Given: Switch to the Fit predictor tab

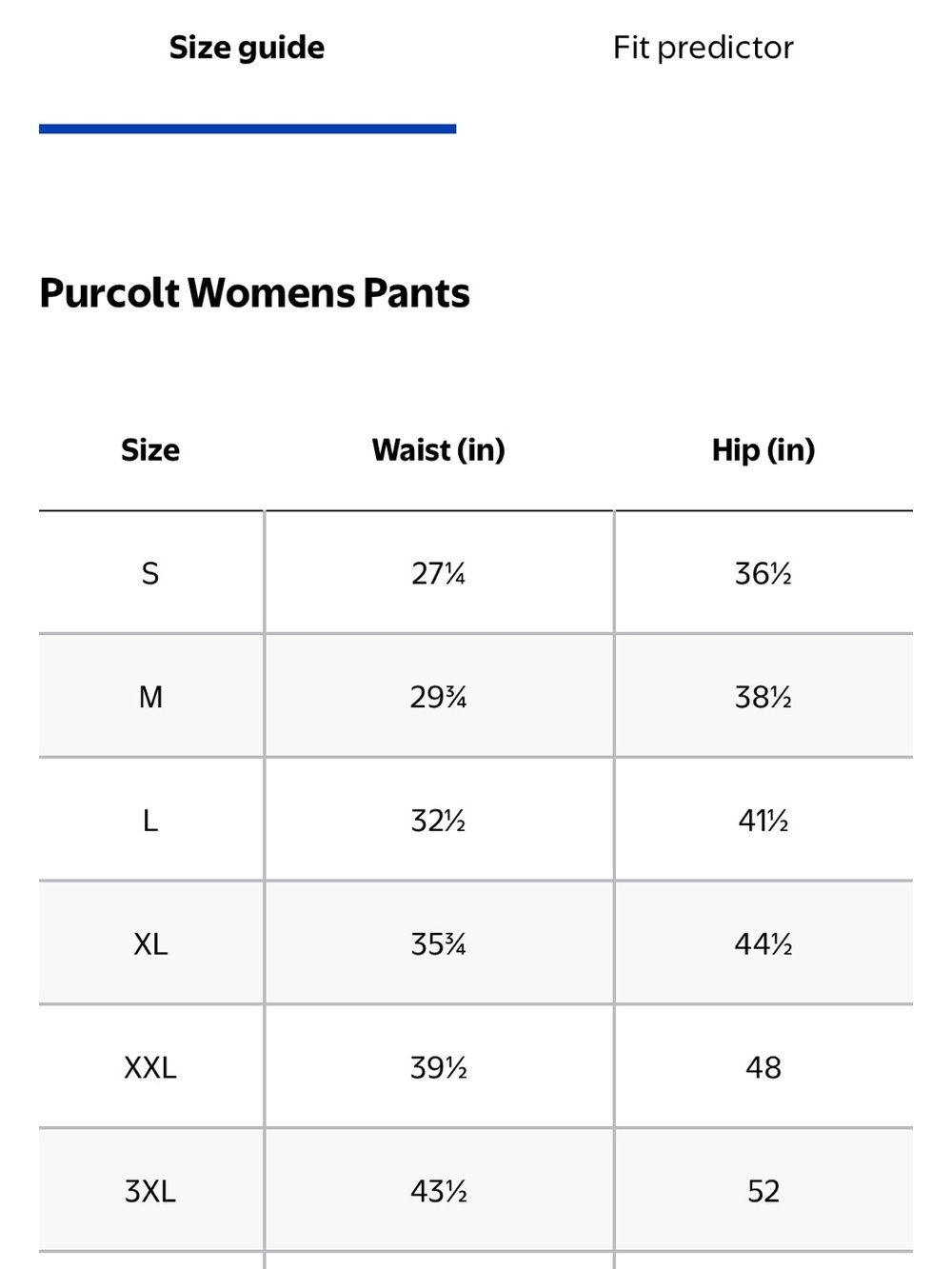Looking at the screenshot, I should coord(703,48).
